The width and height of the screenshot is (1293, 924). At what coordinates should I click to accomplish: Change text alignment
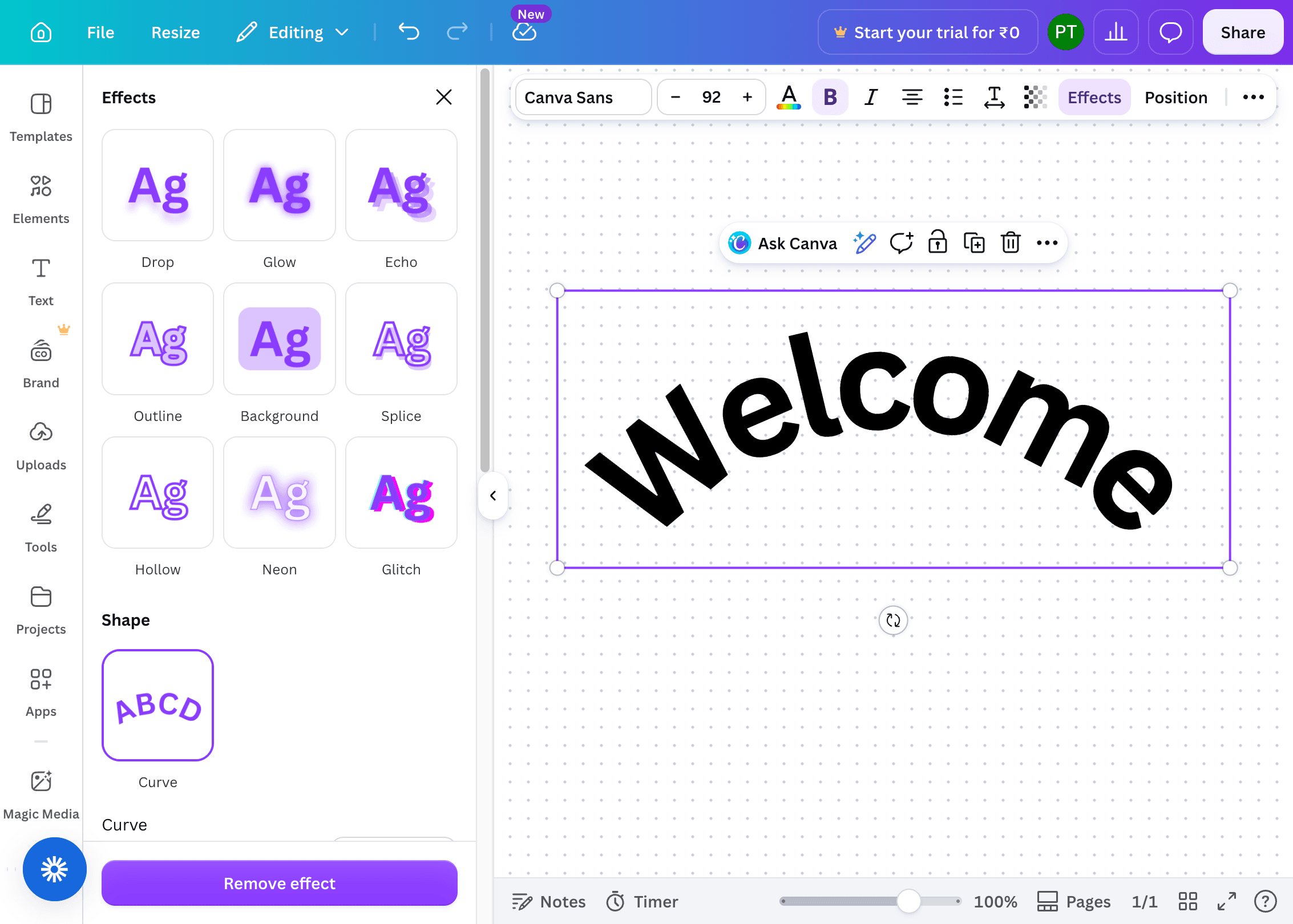[912, 97]
